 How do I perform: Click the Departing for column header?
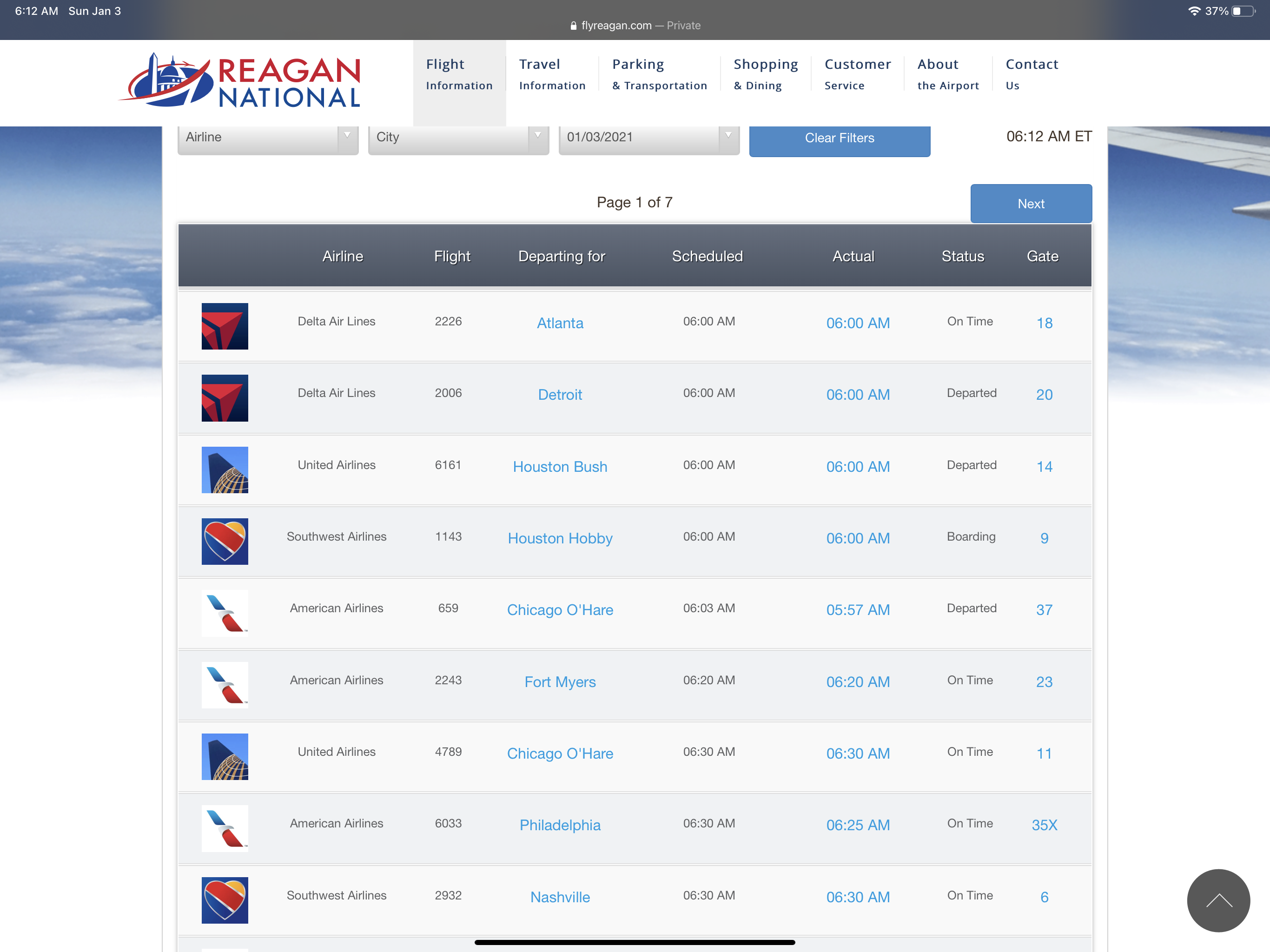562,256
